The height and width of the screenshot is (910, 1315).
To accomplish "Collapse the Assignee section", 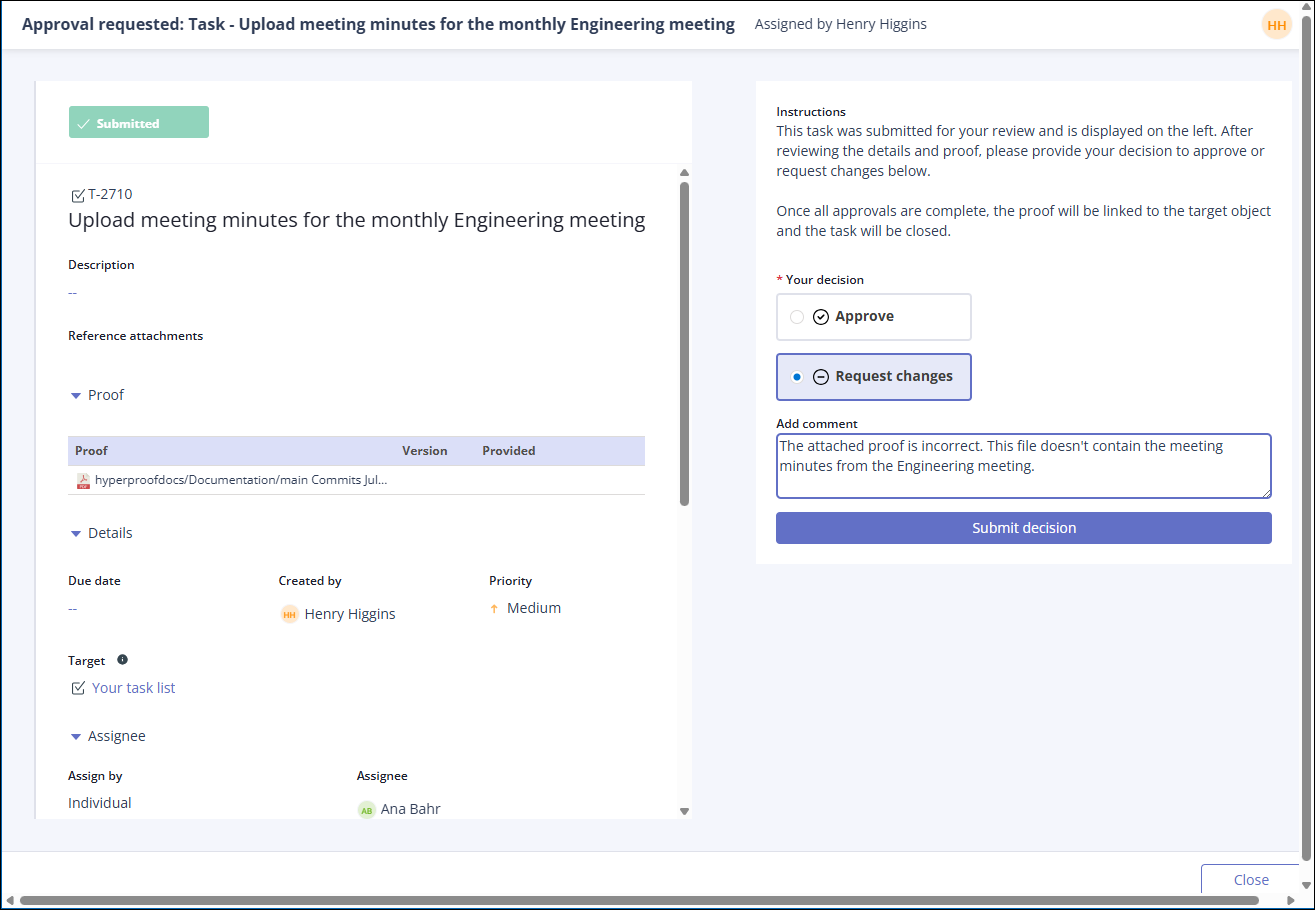I will point(76,737).
